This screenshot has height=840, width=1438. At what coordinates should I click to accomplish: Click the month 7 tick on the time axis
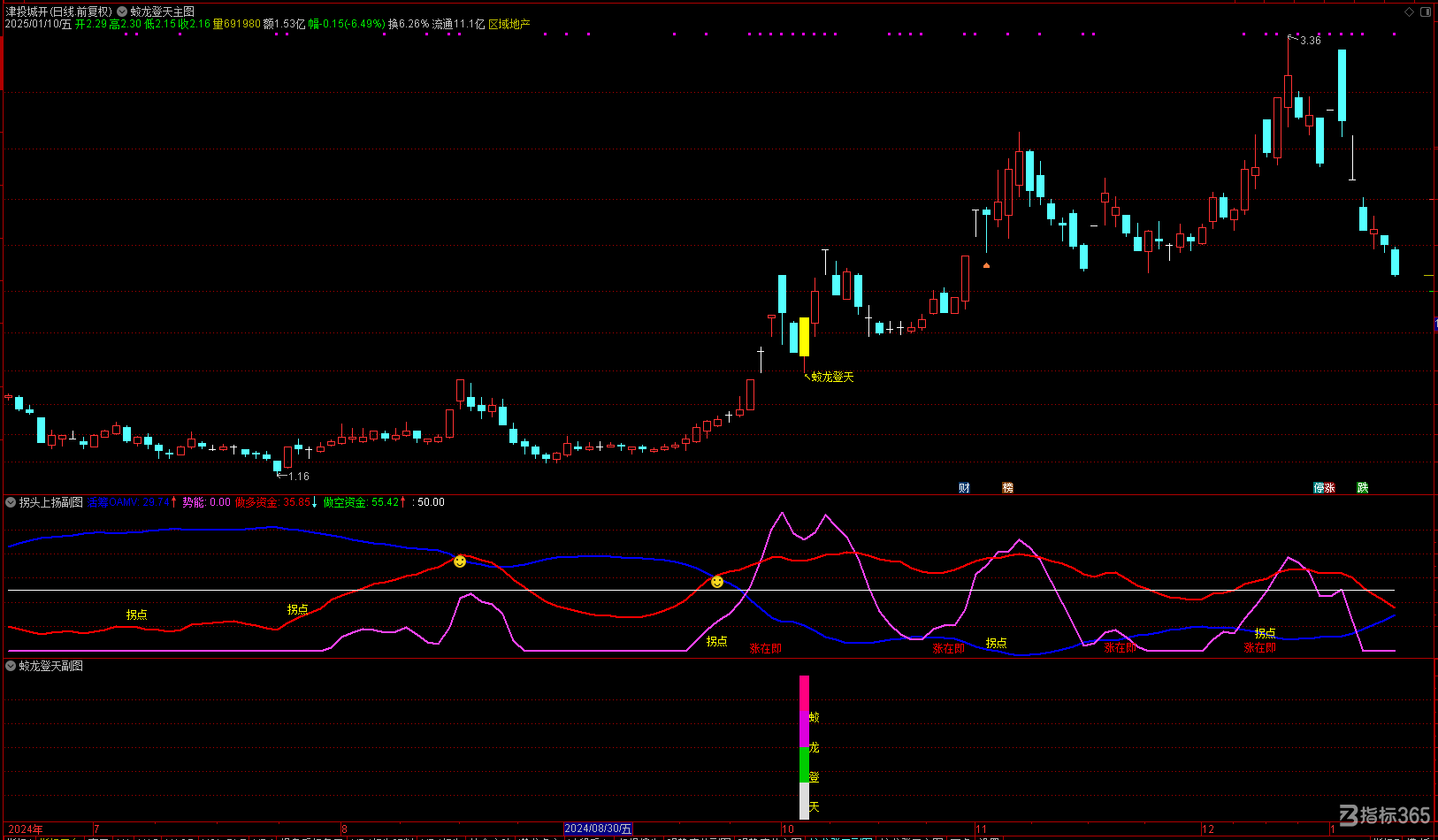[x=96, y=829]
